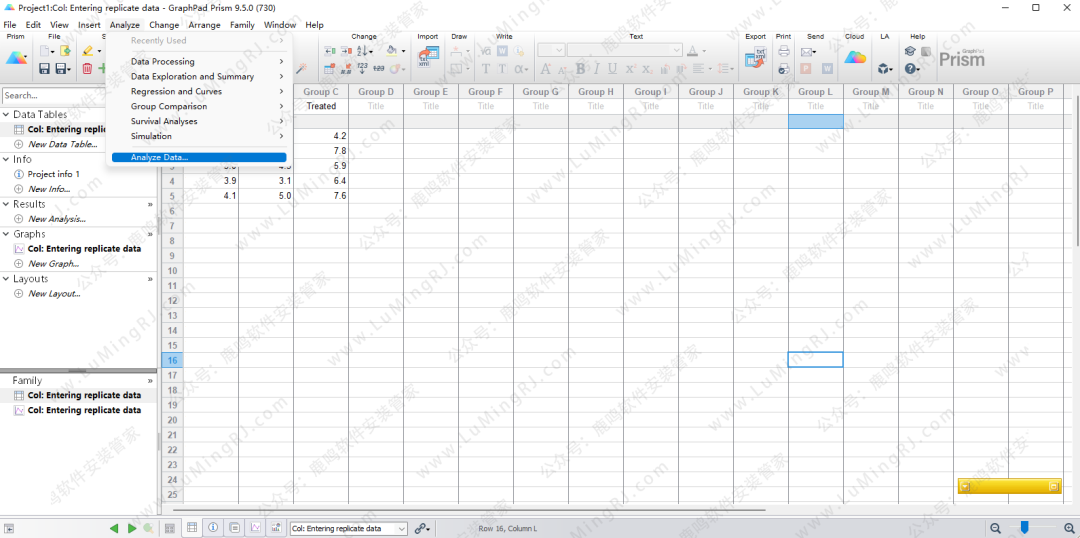
Task: Collapse the Data Tables section
Action: point(6,115)
